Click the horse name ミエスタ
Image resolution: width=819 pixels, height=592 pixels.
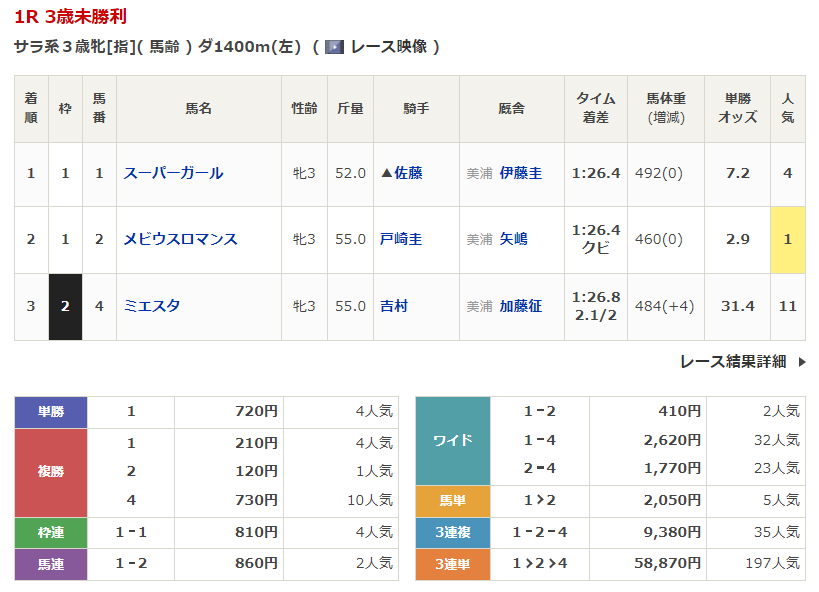(152, 306)
